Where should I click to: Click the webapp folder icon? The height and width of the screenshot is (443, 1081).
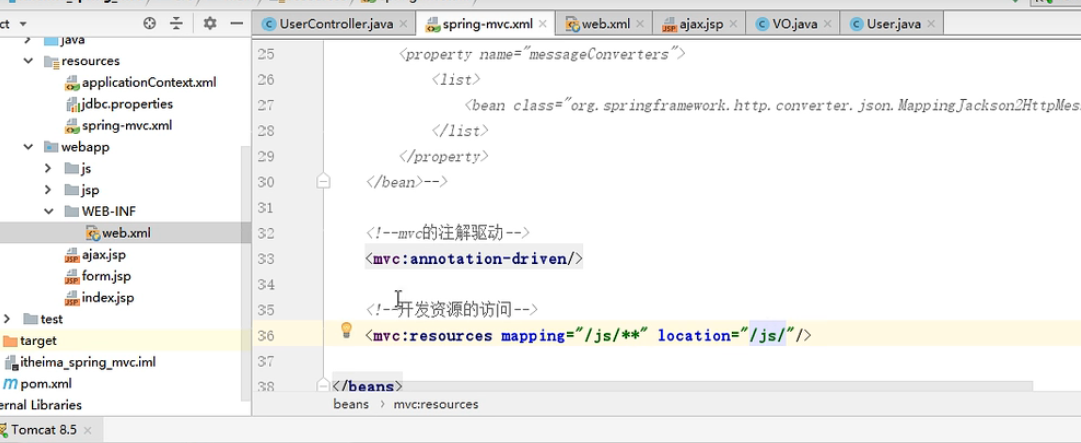tap(52, 147)
